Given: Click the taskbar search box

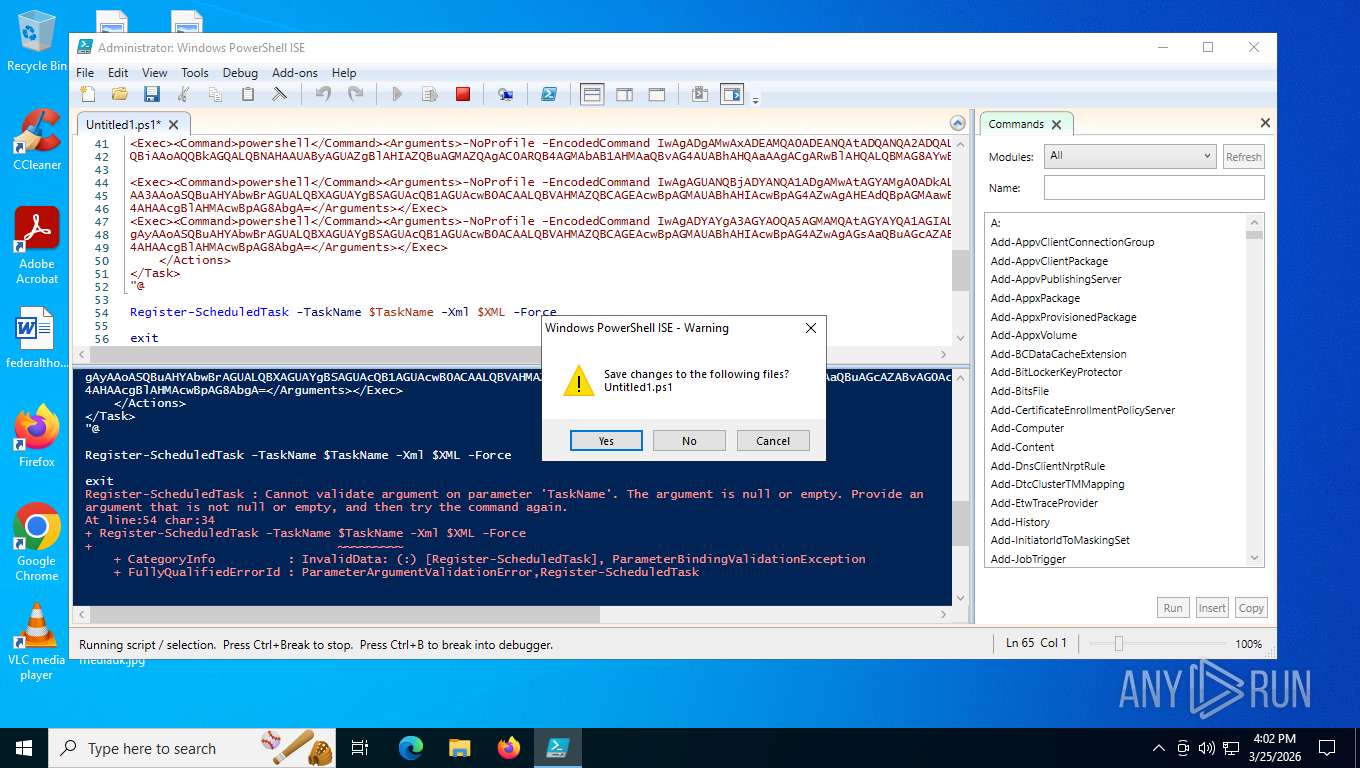Looking at the screenshot, I should click(194, 748).
